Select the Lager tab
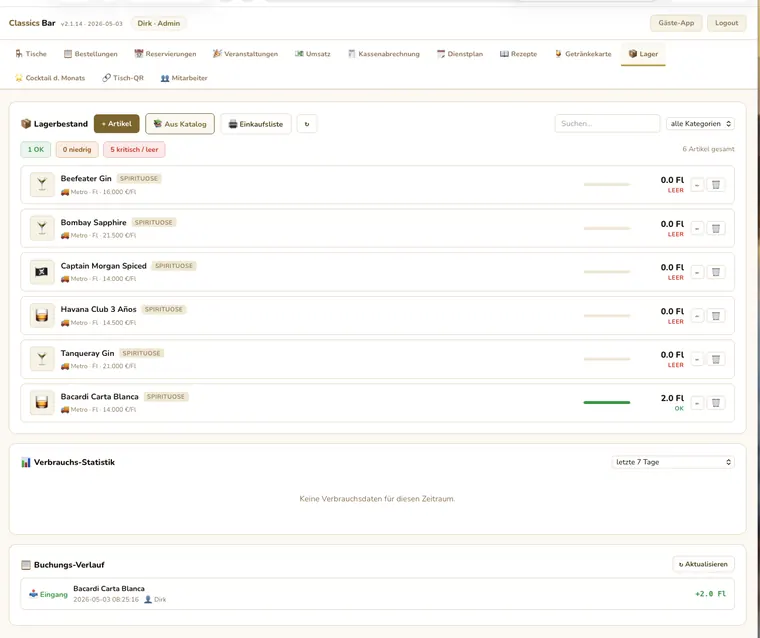 pyautogui.click(x=643, y=54)
